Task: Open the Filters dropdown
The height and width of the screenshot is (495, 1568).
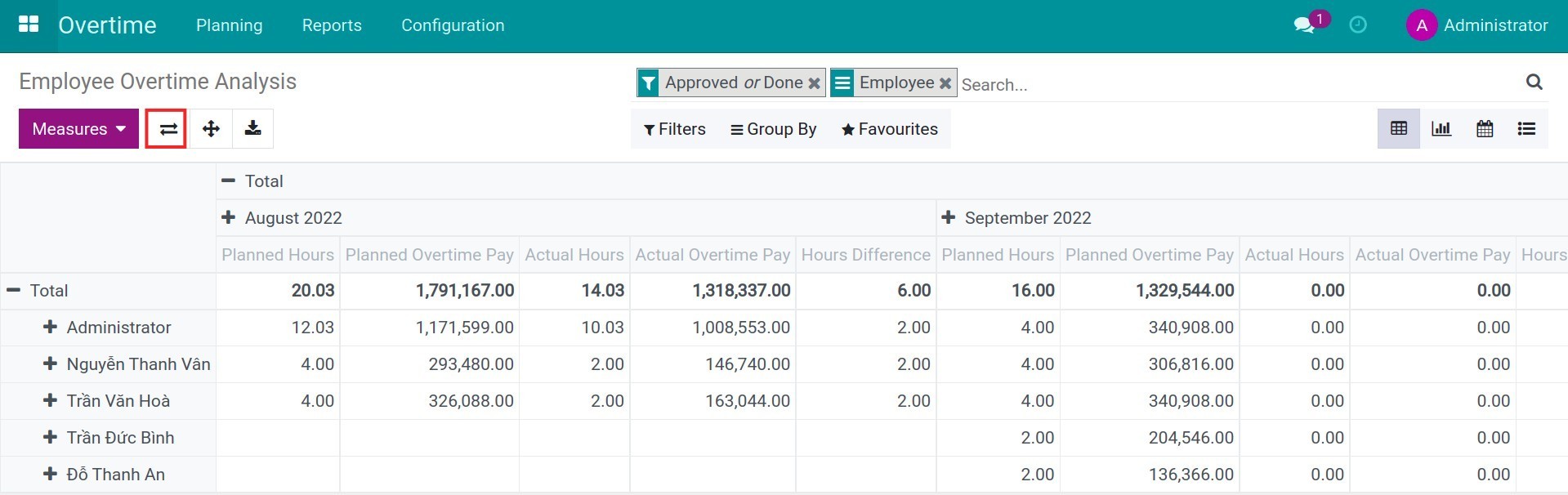Action: 675,129
